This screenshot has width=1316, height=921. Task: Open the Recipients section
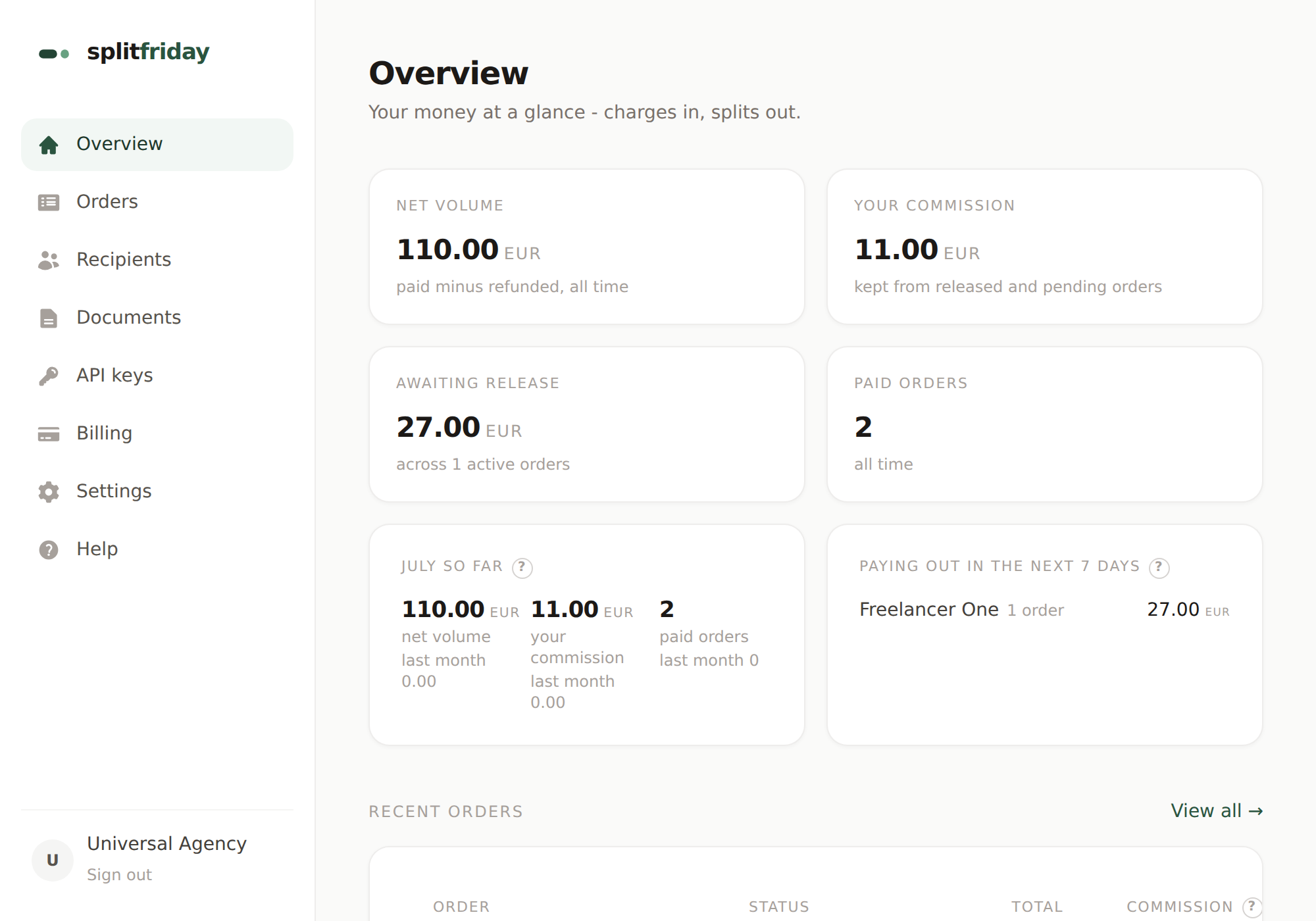pos(157,260)
